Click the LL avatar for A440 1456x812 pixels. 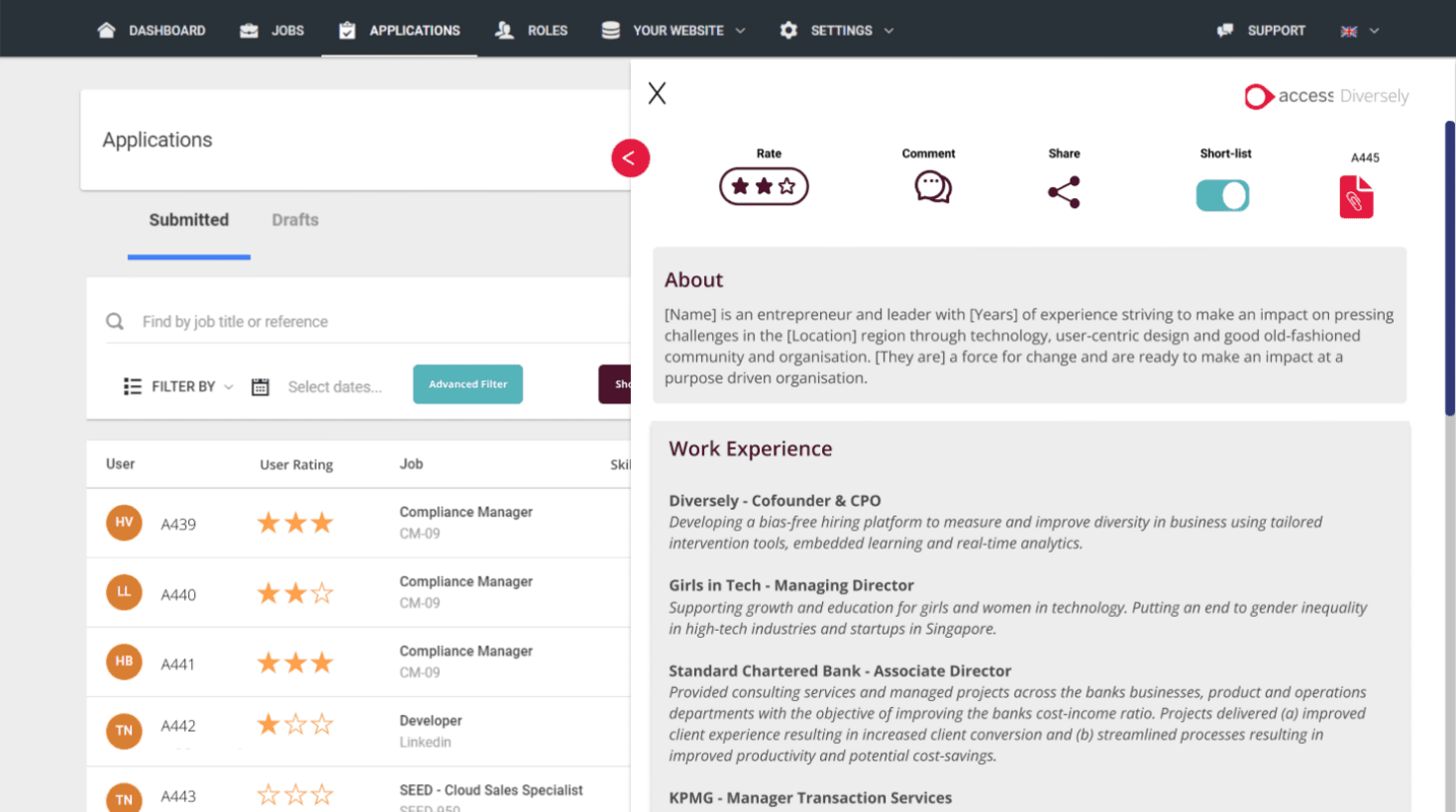point(124,592)
